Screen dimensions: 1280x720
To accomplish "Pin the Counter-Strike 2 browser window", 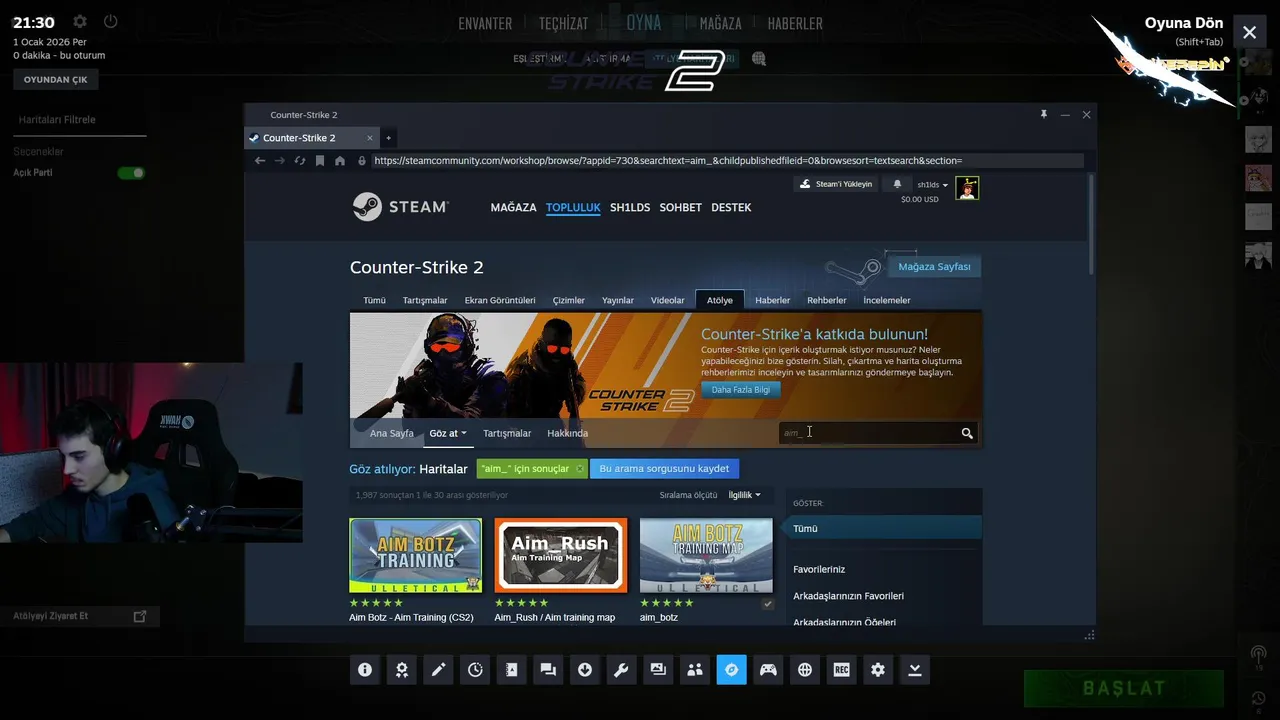I will click(1043, 115).
